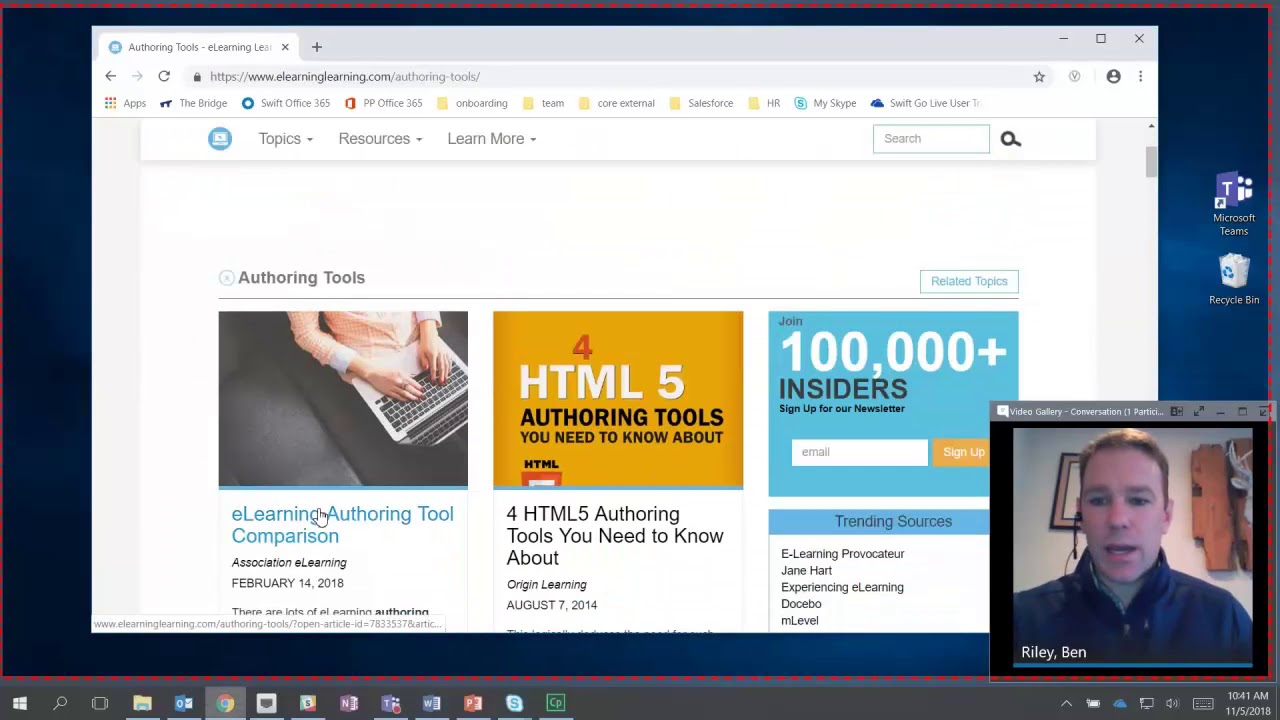1280x720 pixels.
Task: Open the Docebo trending source
Action: click(x=801, y=604)
